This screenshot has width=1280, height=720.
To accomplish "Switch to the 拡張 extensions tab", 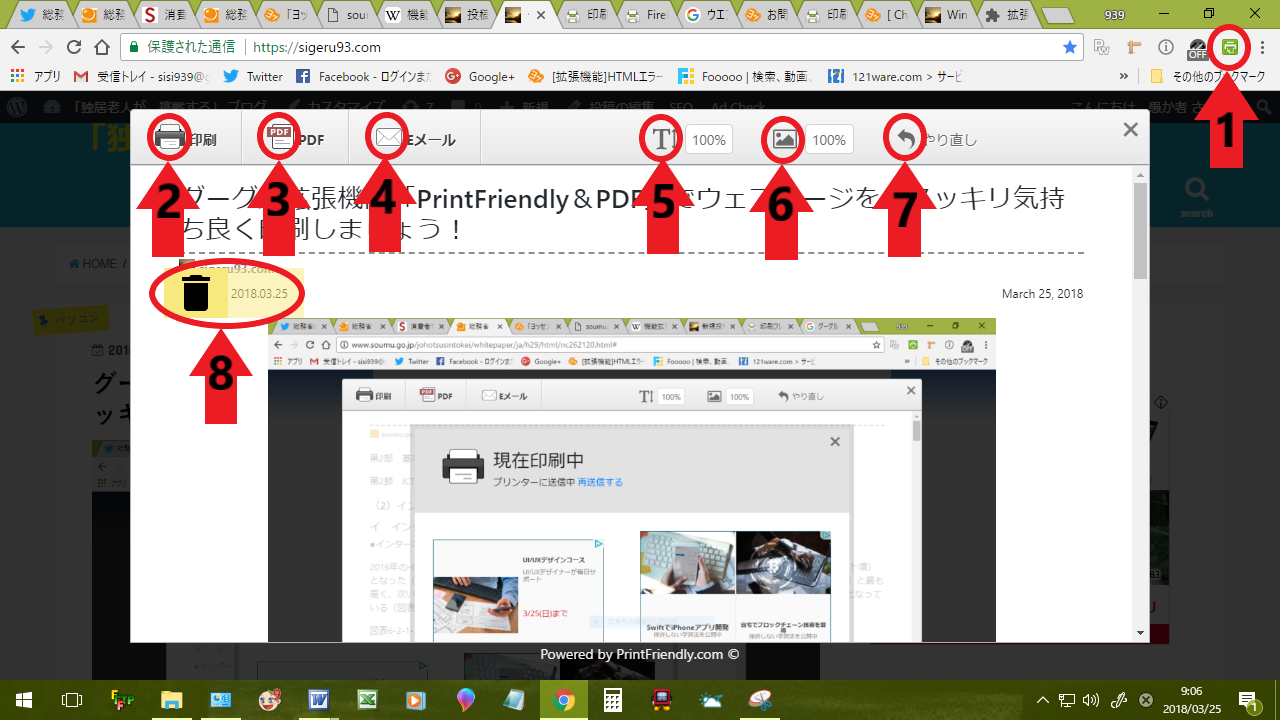I will click(x=1008, y=15).
